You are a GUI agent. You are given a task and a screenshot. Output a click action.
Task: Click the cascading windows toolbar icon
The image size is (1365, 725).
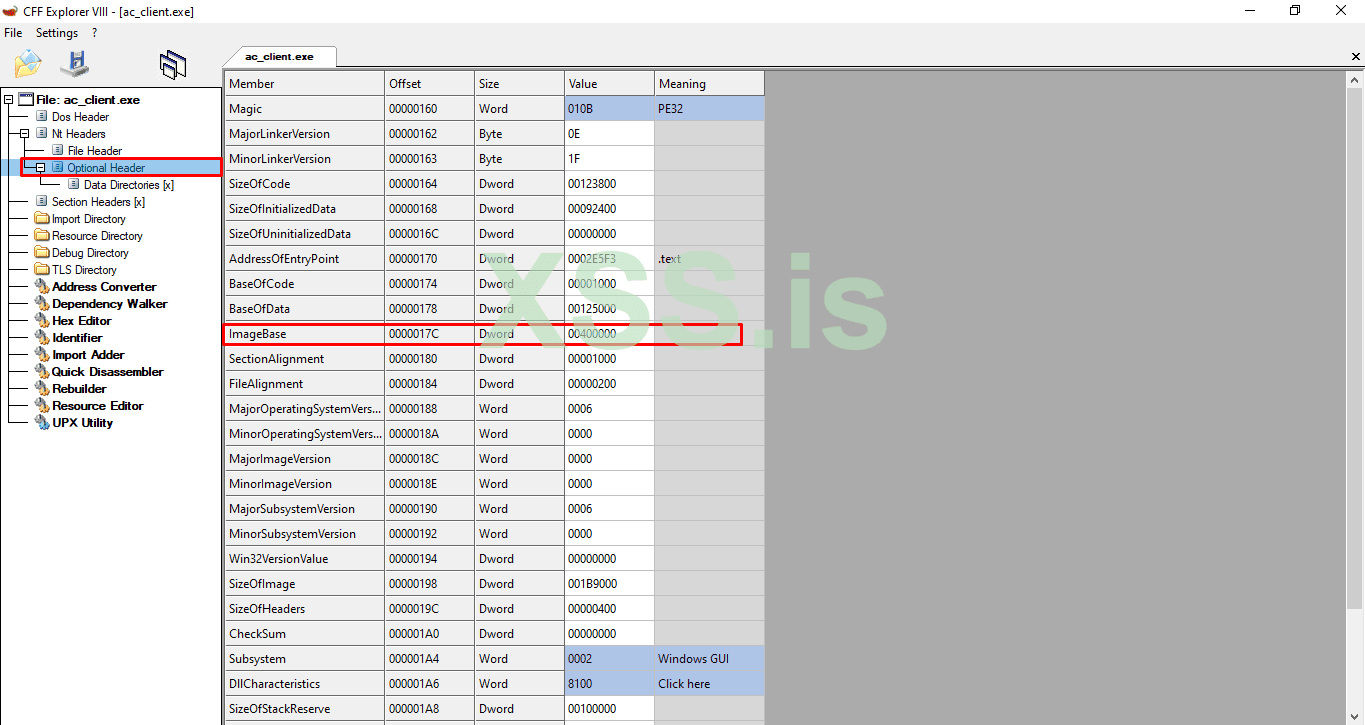[x=173, y=65]
